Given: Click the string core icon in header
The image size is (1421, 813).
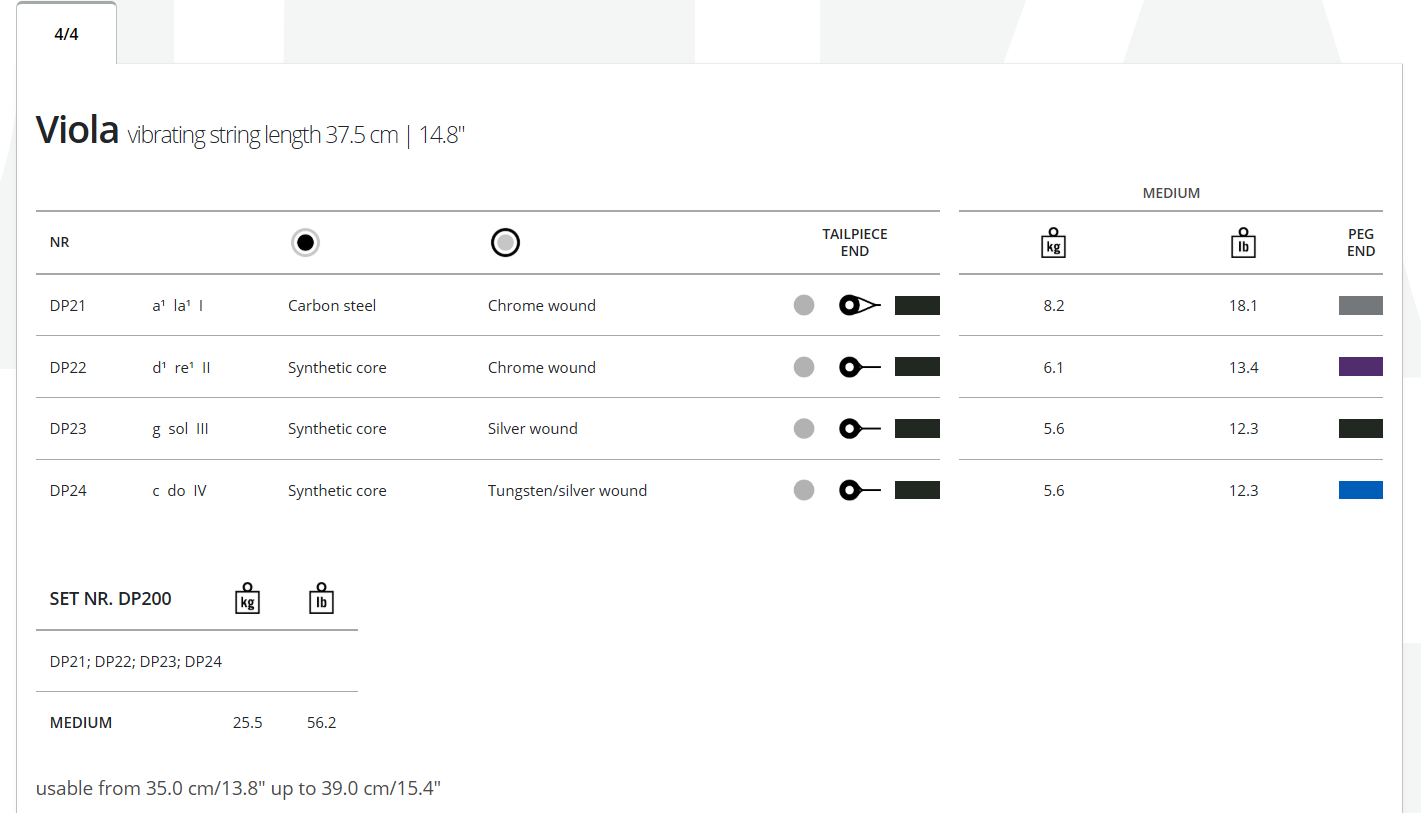Looking at the screenshot, I should (x=305, y=242).
